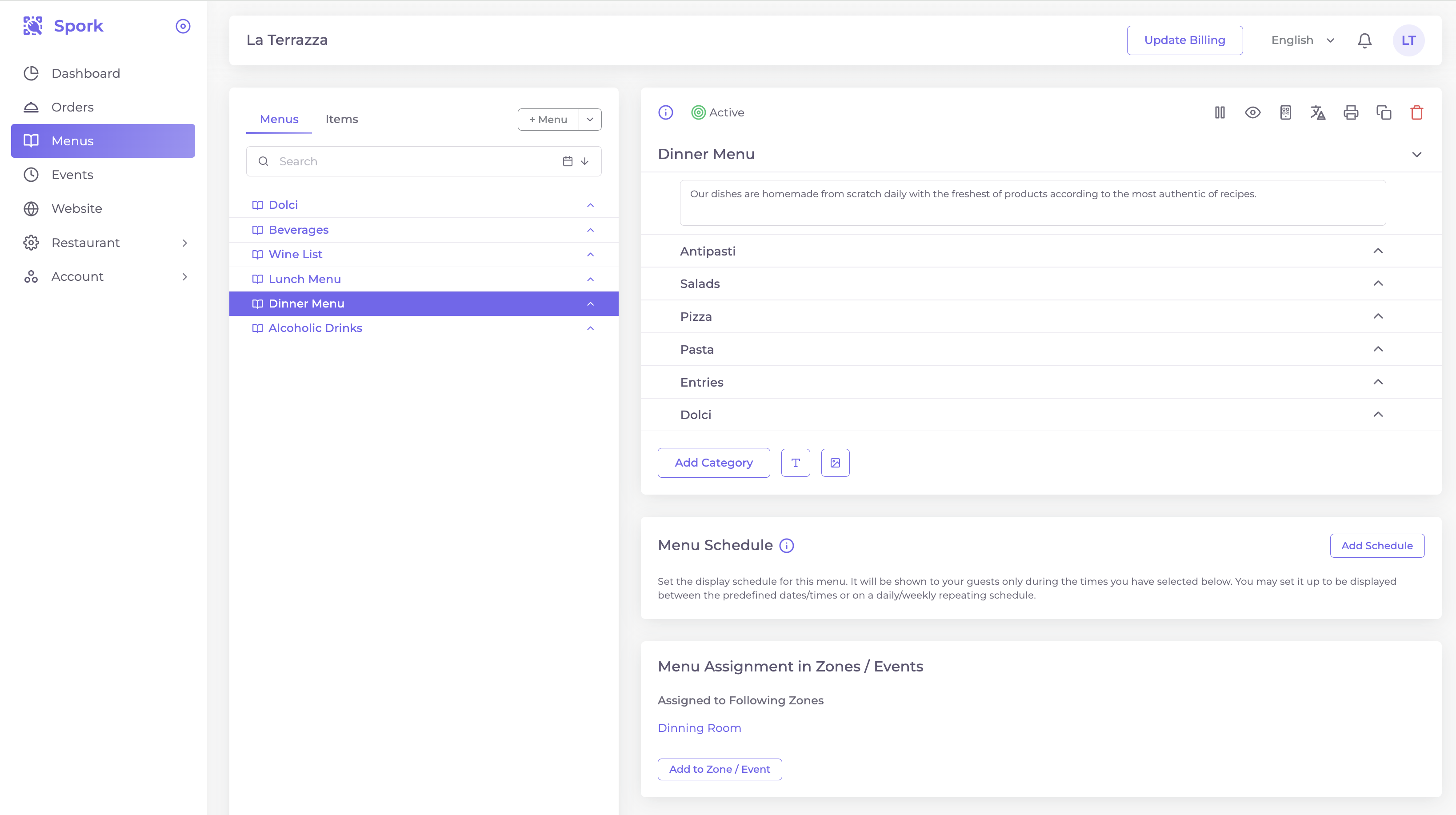Viewport: 1456px width, 815px height.
Task: Open the translate menu icon
Action: click(x=1317, y=112)
